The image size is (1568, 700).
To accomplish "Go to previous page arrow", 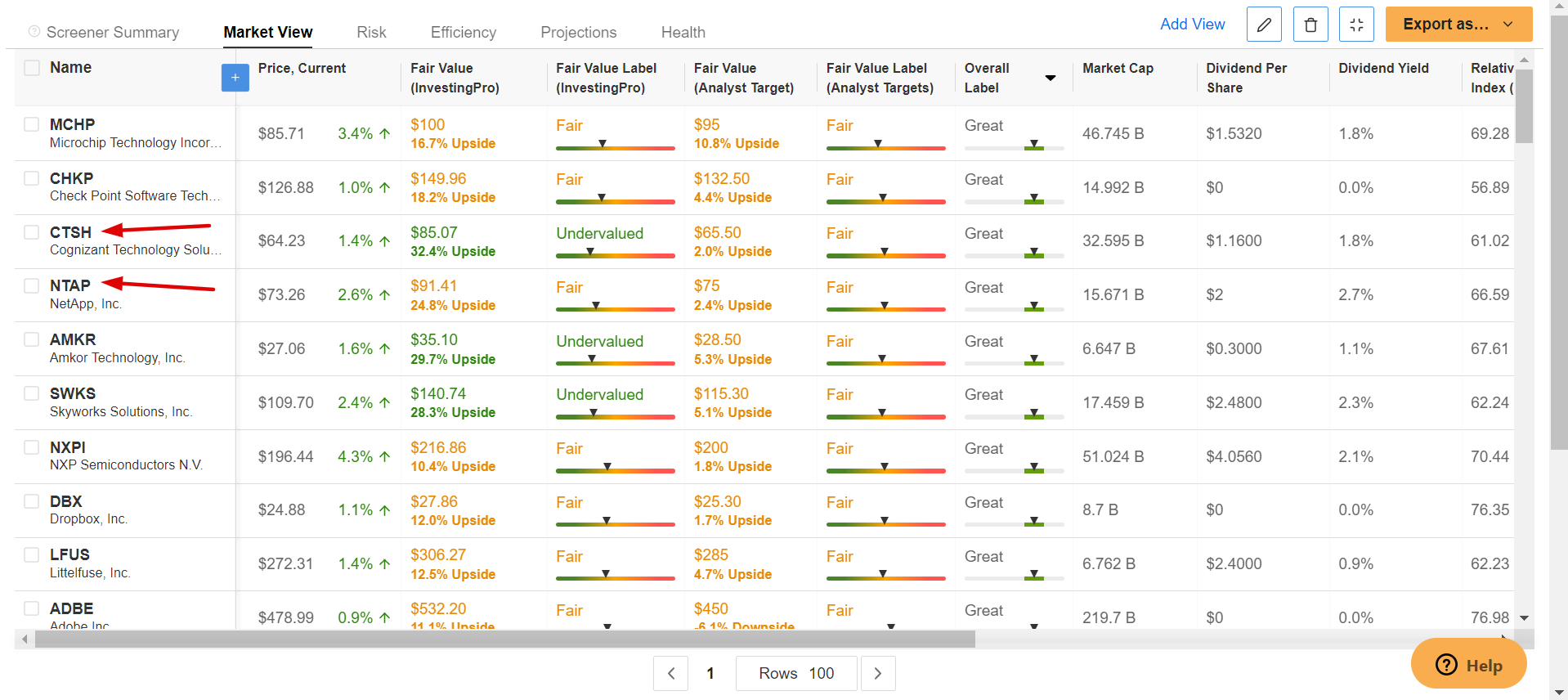I will (x=671, y=673).
